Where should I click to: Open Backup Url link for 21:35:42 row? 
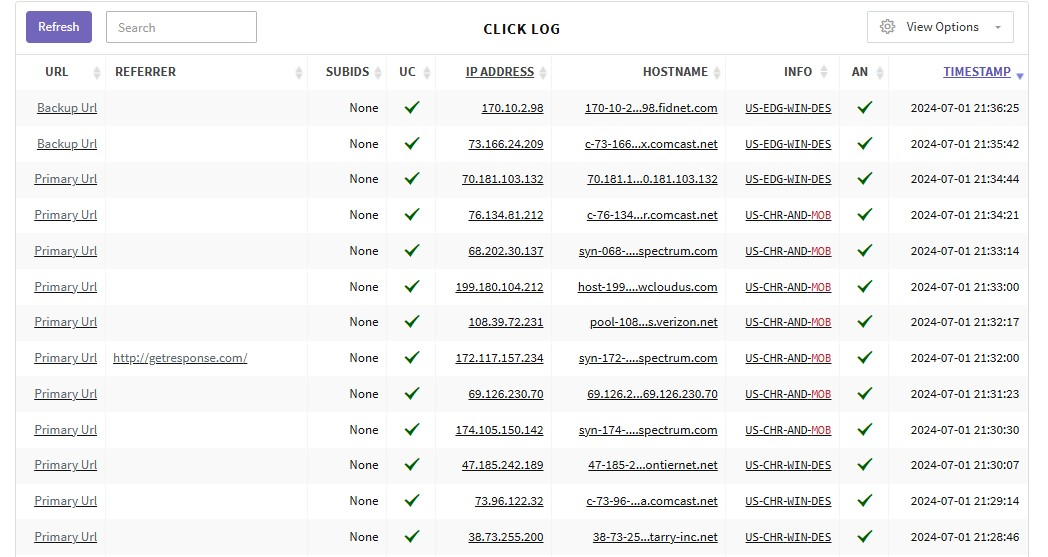[67, 144]
